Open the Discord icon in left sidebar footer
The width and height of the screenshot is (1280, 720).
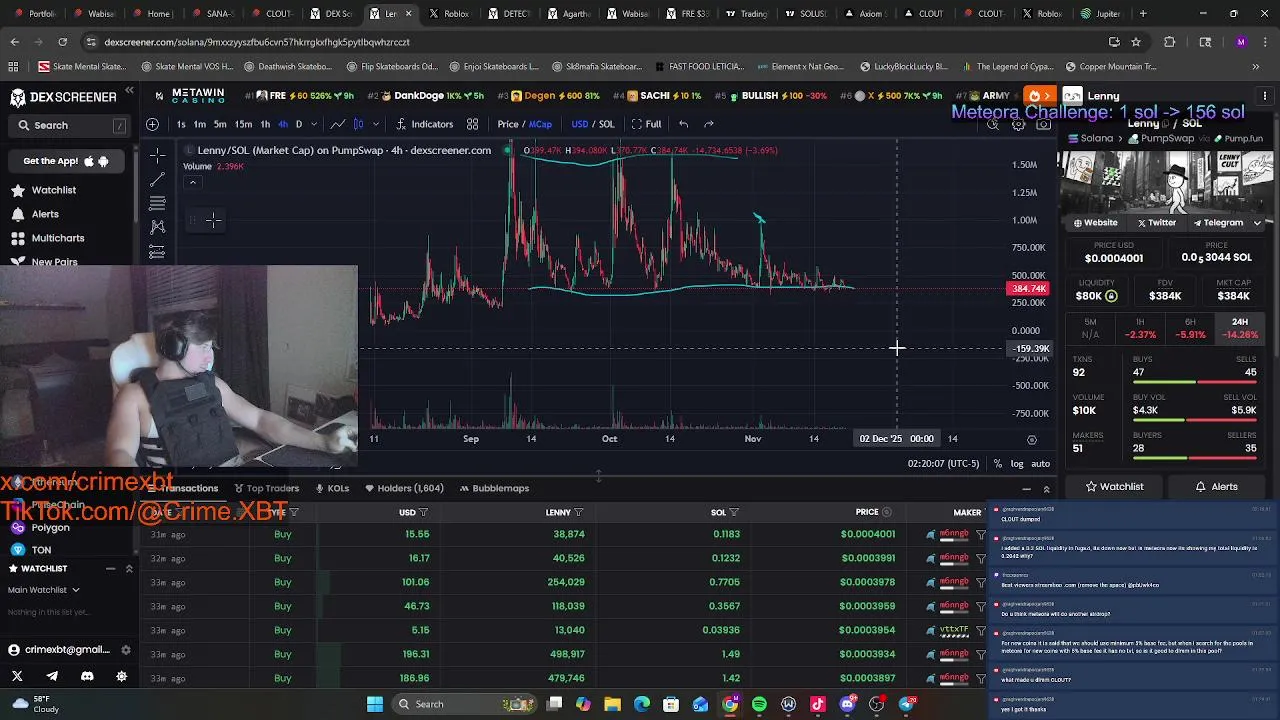[87, 676]
